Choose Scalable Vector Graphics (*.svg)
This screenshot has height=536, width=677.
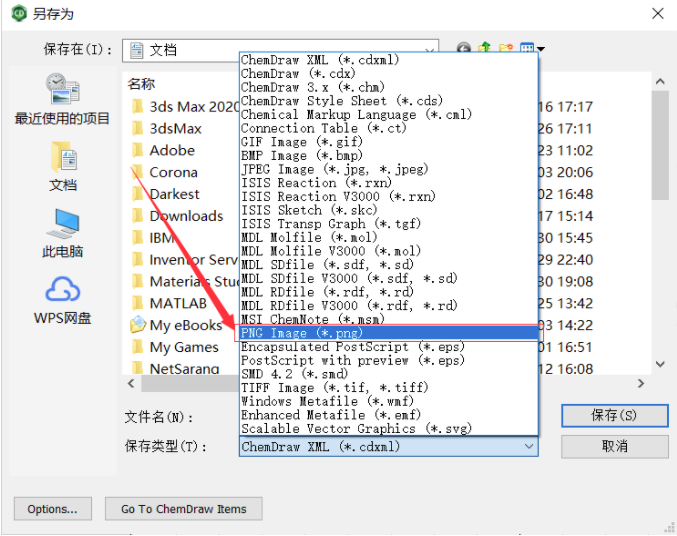click(x=389, y=429)
